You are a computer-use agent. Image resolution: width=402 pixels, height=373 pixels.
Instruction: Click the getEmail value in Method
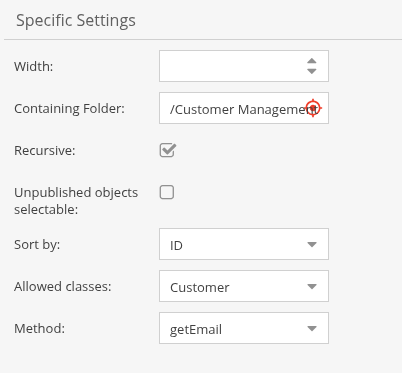(x=196, y=330)
